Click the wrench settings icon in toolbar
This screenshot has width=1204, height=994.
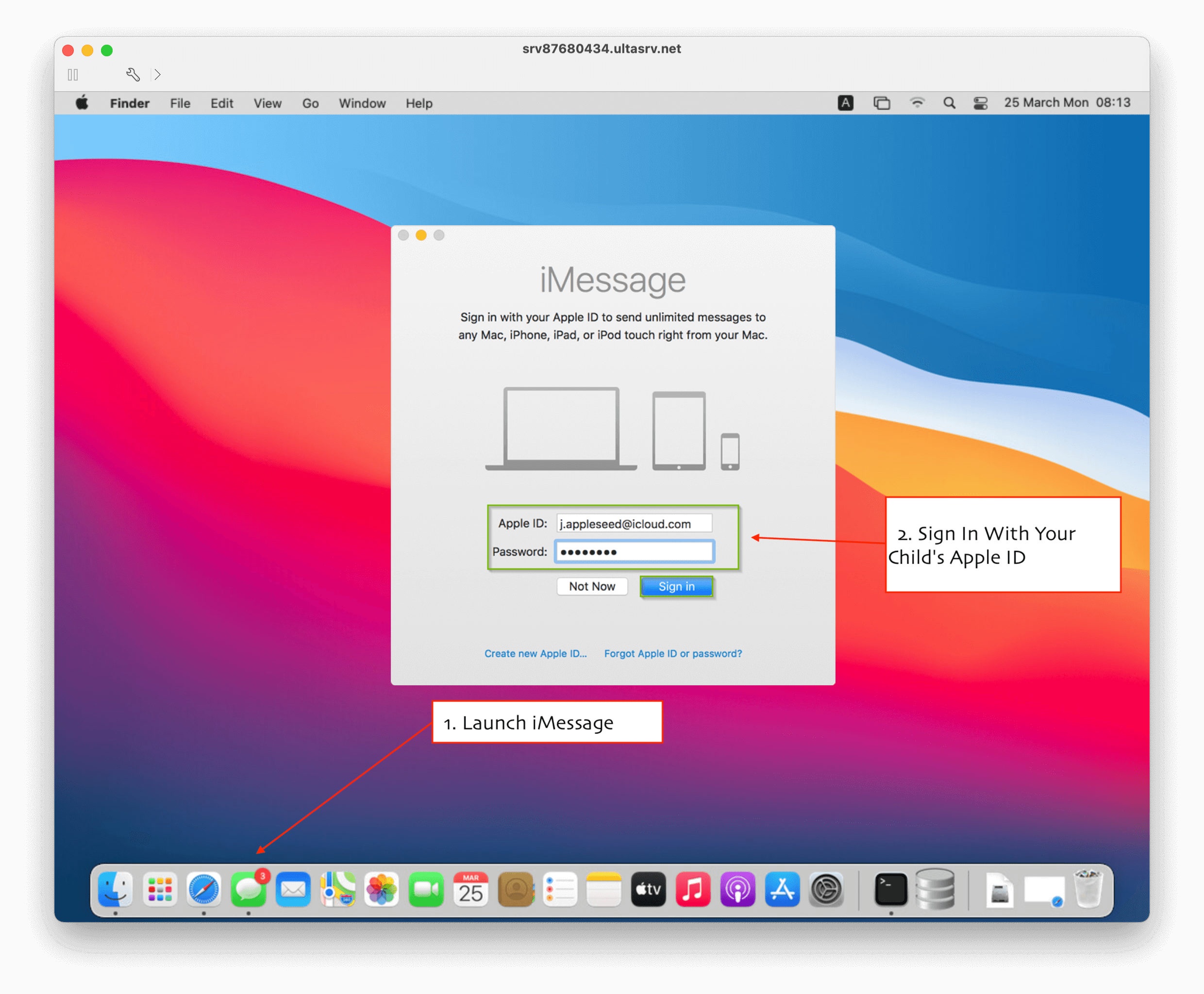coord(133,74)
